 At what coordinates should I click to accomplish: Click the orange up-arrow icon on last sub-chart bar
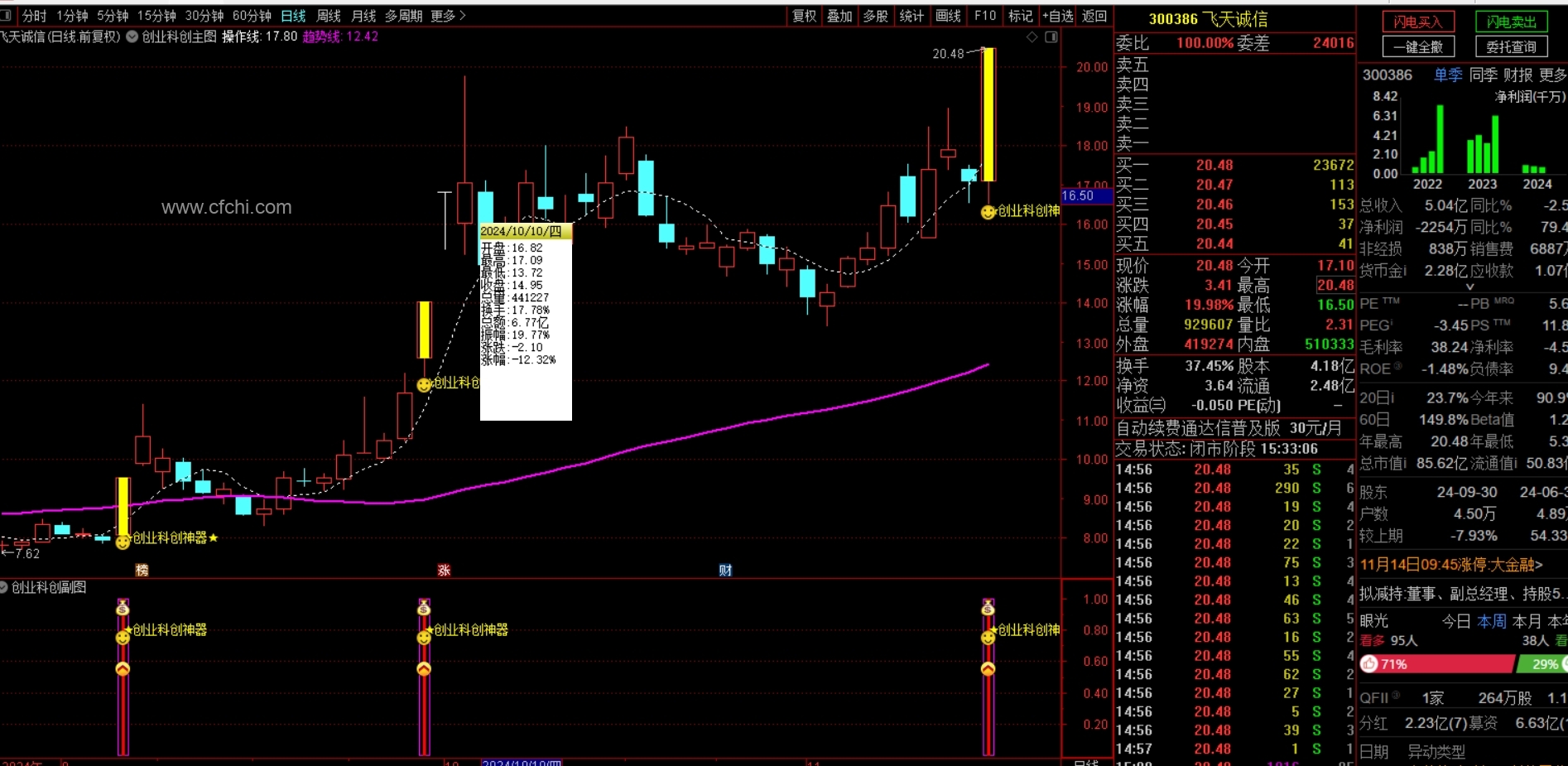click(988, 668)
